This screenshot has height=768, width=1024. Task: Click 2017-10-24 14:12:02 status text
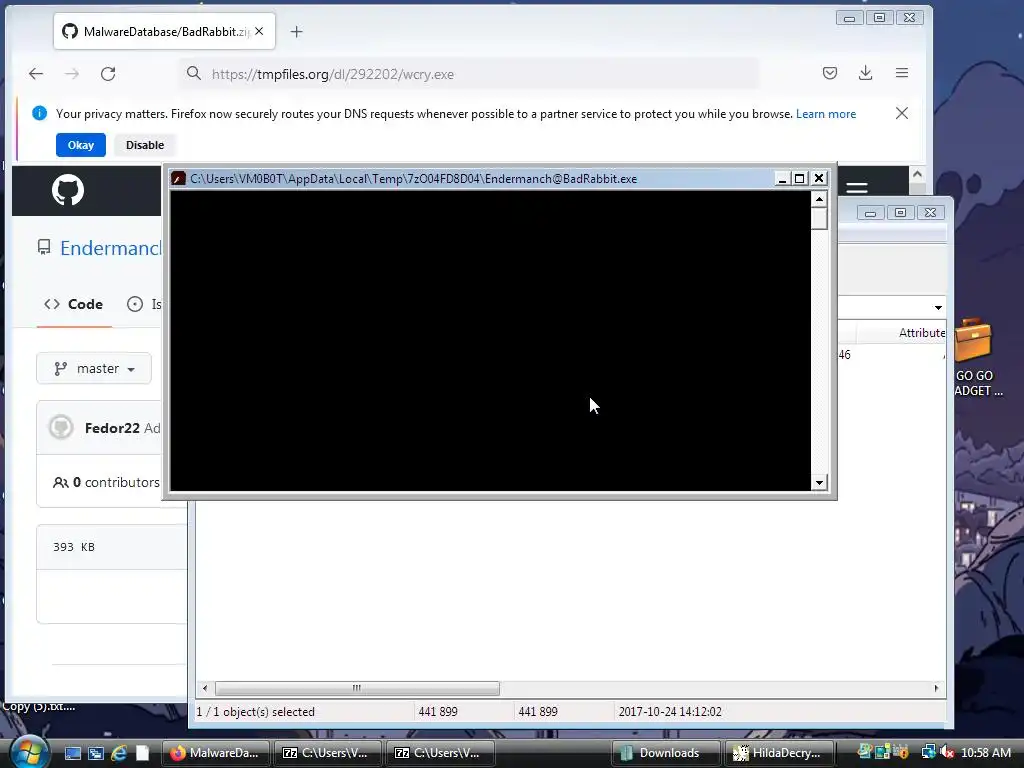tap(670, 712)
